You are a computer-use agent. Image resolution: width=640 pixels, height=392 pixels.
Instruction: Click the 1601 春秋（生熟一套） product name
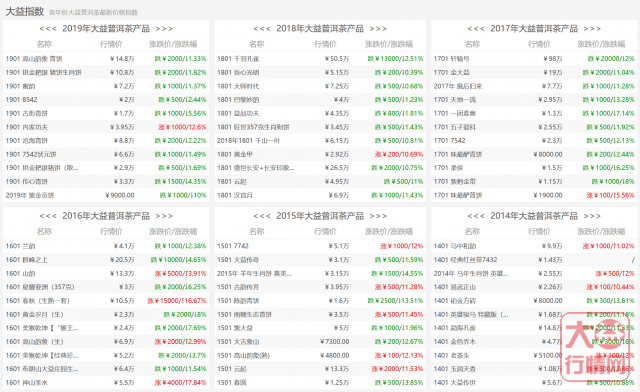[38, 301]
